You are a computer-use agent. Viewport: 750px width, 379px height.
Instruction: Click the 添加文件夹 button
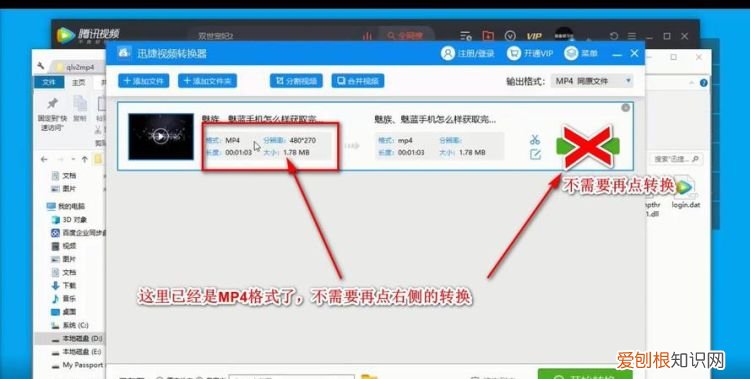pyautogui.click(x=207, y=81)
